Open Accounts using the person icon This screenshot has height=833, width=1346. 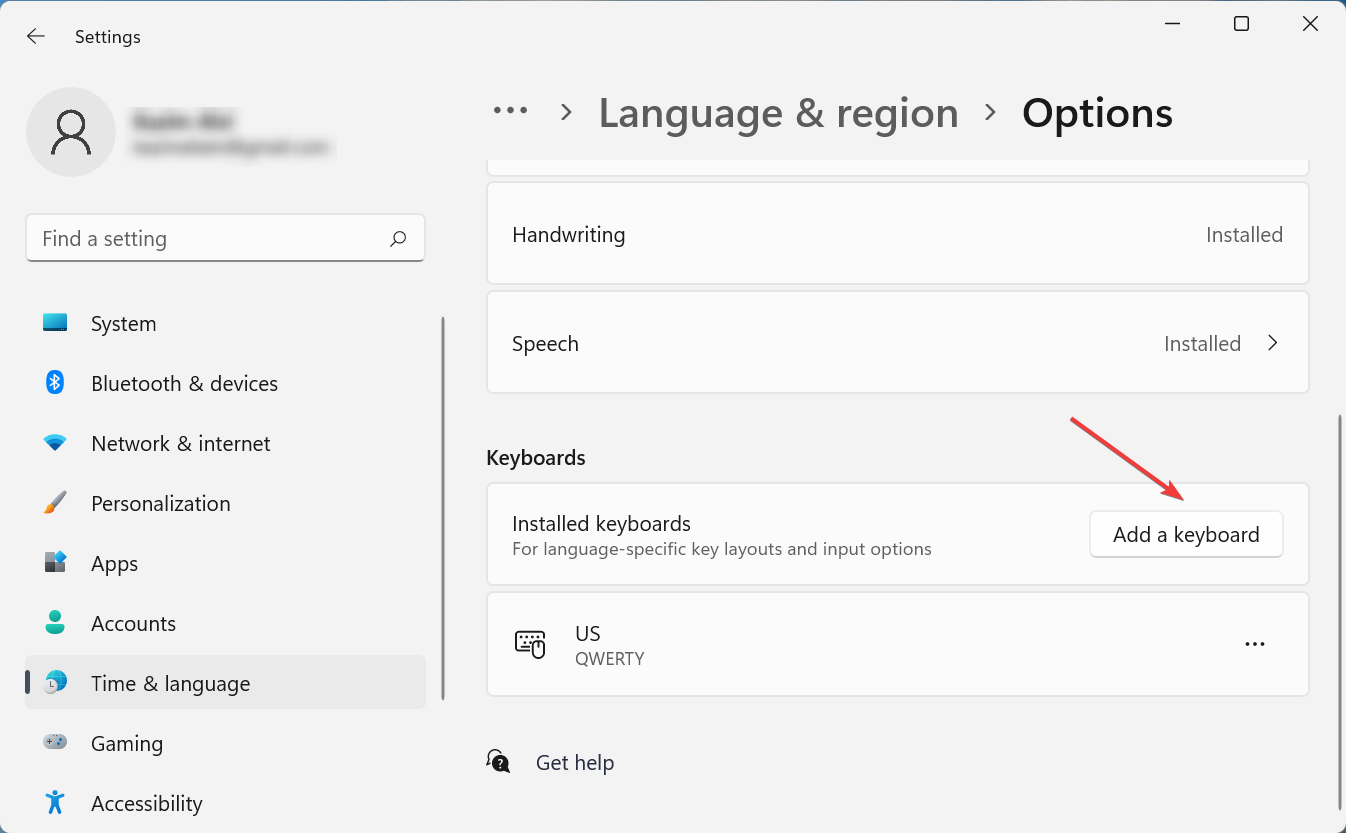(55, 623)
